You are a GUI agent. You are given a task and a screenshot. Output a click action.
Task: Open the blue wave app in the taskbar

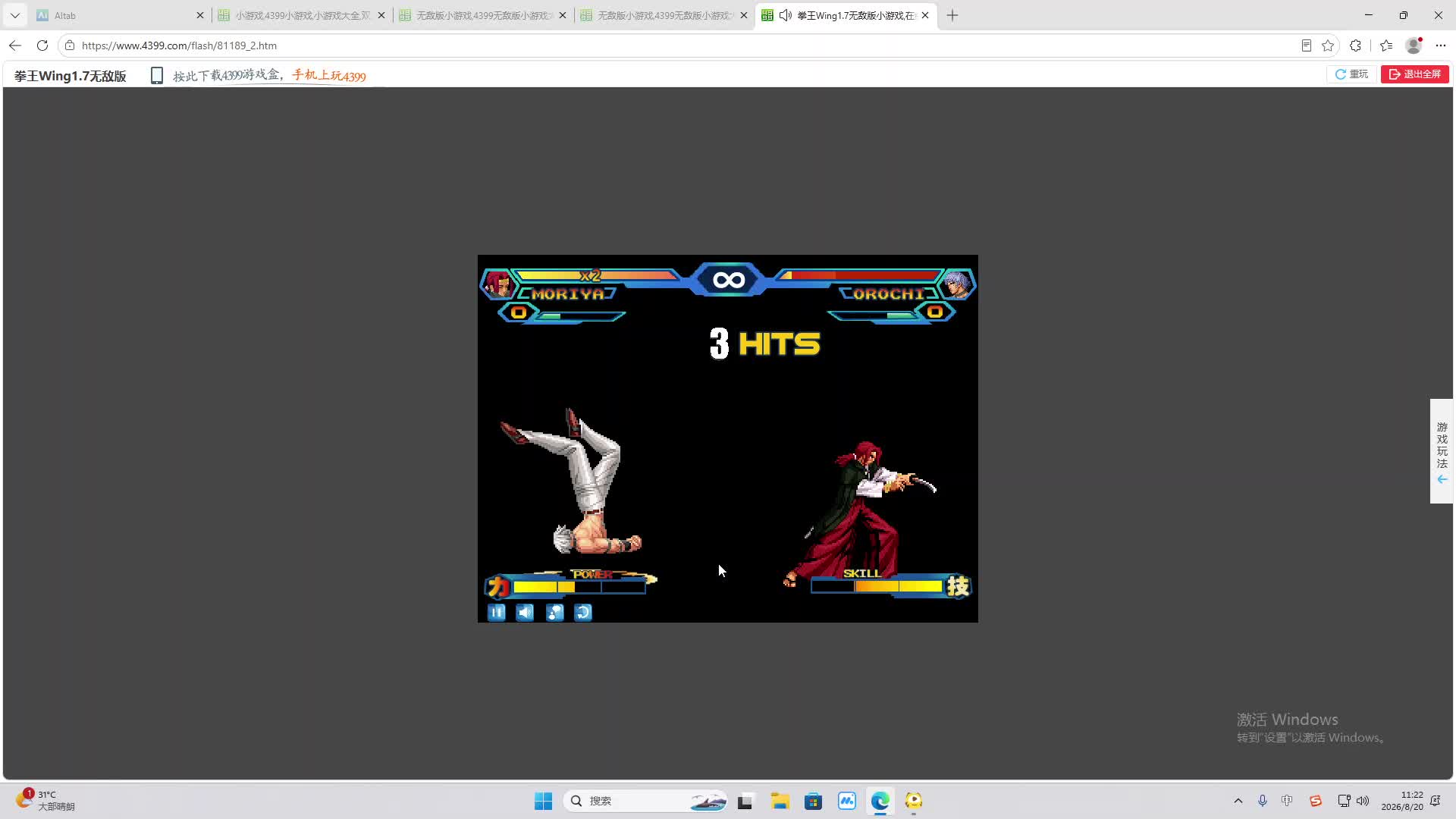pos(847,801)
